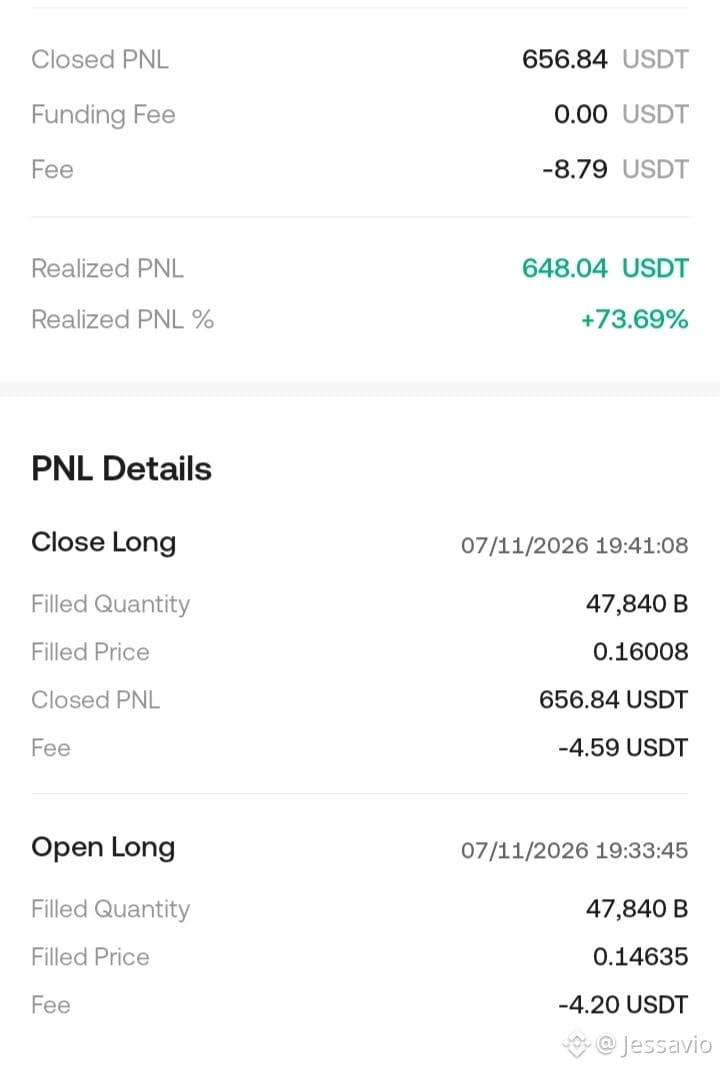Tap the Realized PNL % label
Screen dimensions: 720x1069
pyautogui.click(x=123, y=319)
